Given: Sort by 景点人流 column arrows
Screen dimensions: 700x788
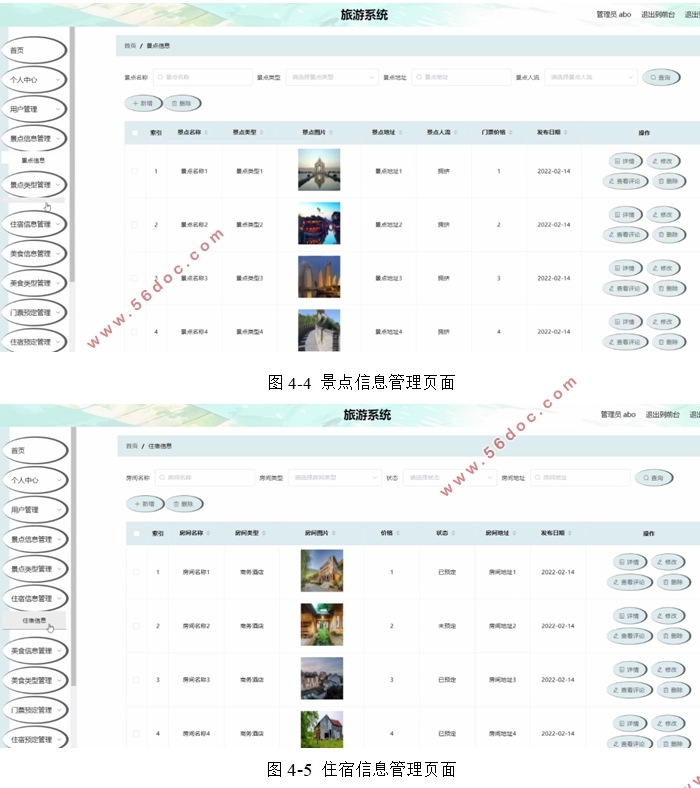Looking at the screenshot, I should pos(455,132).
